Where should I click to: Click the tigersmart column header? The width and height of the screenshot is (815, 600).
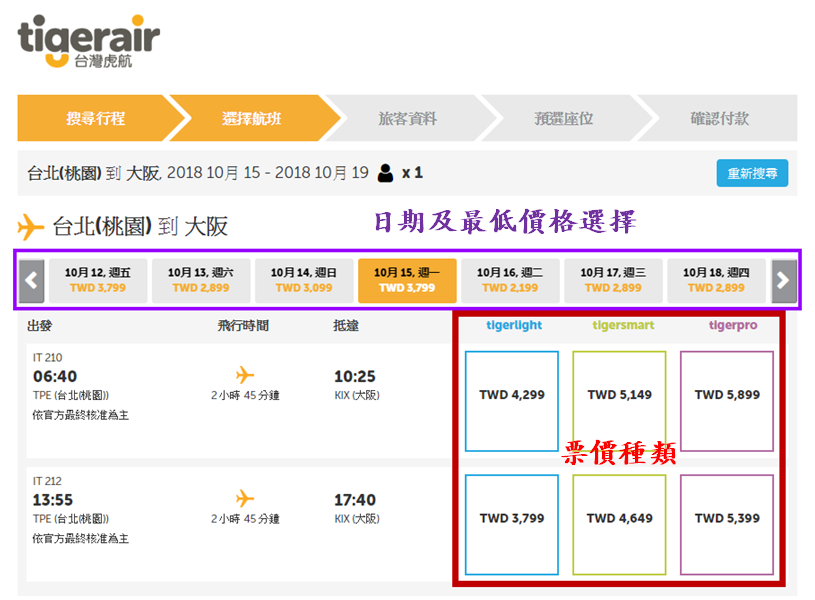[623, 325]
